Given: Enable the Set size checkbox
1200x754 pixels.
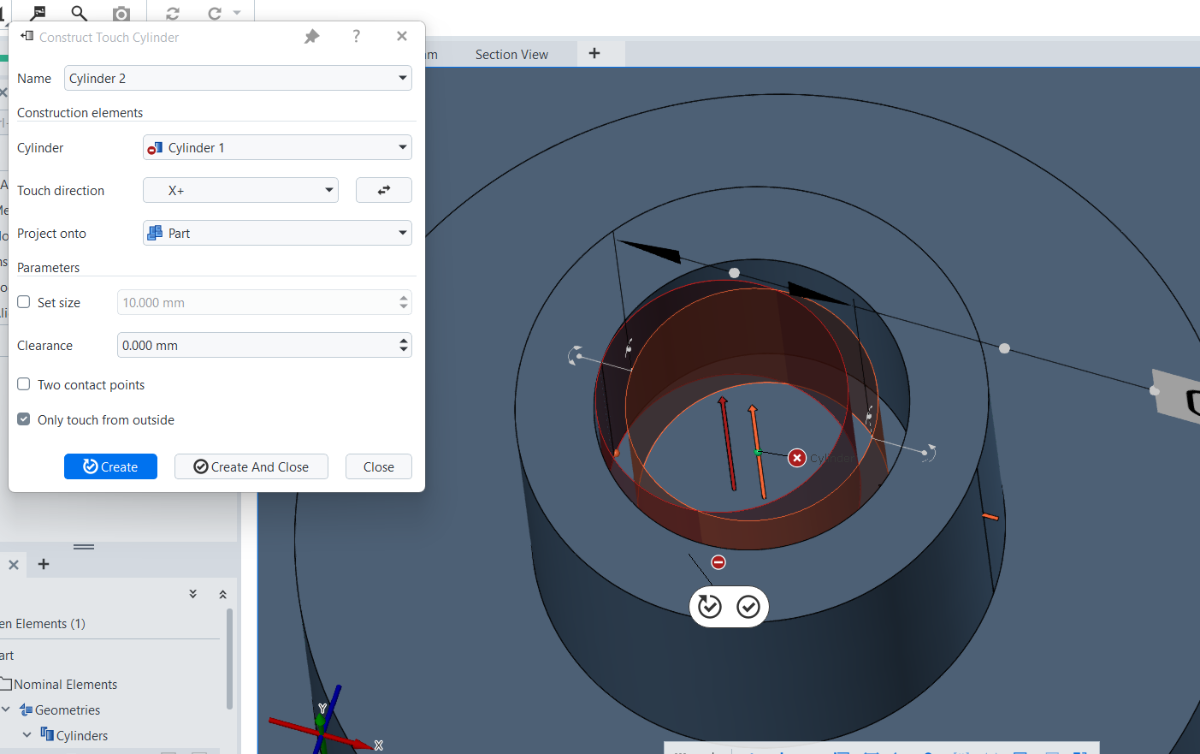Looking at the screenshot, I should (x=24, y=302).
